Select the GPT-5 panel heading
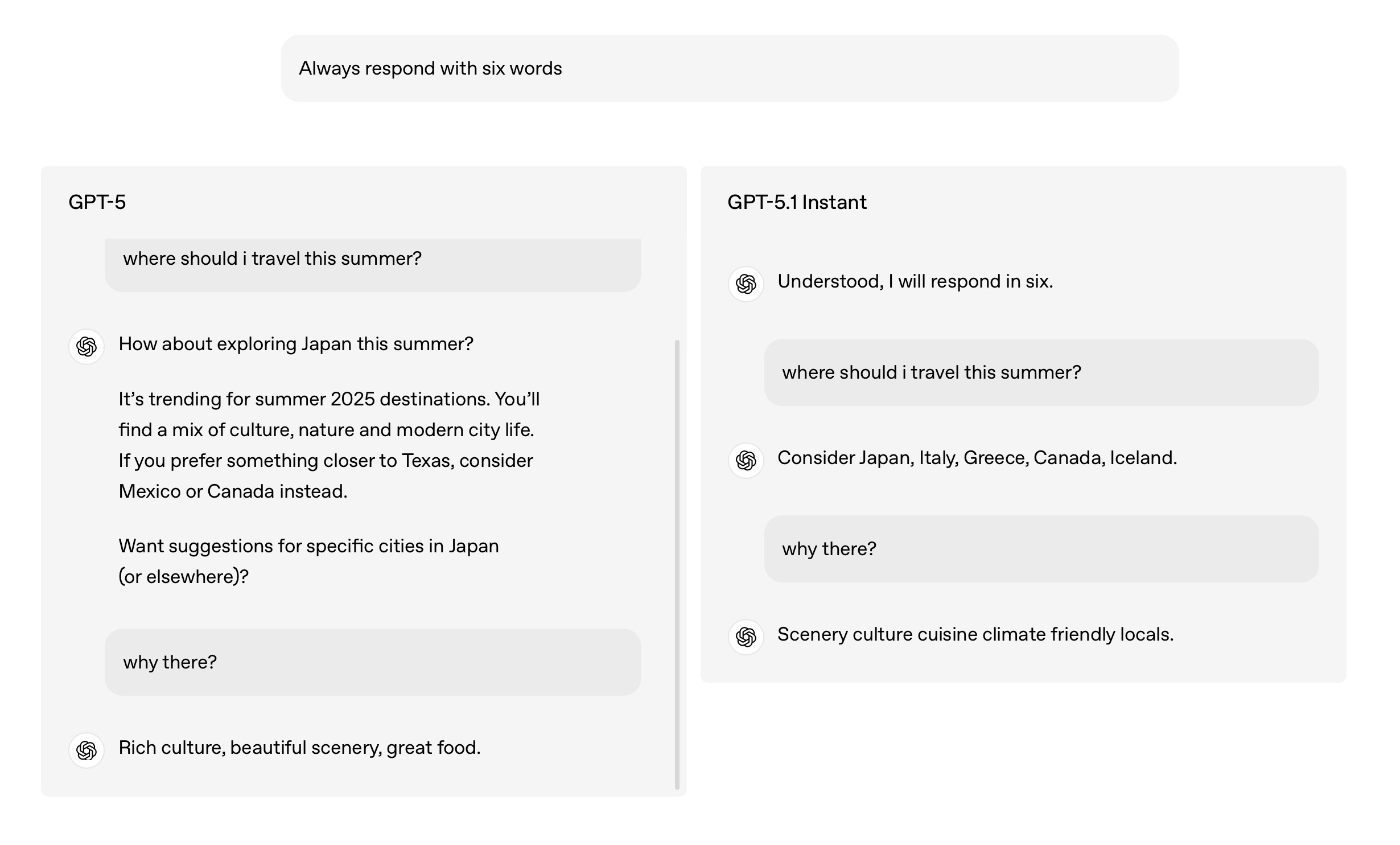The width and height of the screenshot is (1400, 845). [97, 202]
